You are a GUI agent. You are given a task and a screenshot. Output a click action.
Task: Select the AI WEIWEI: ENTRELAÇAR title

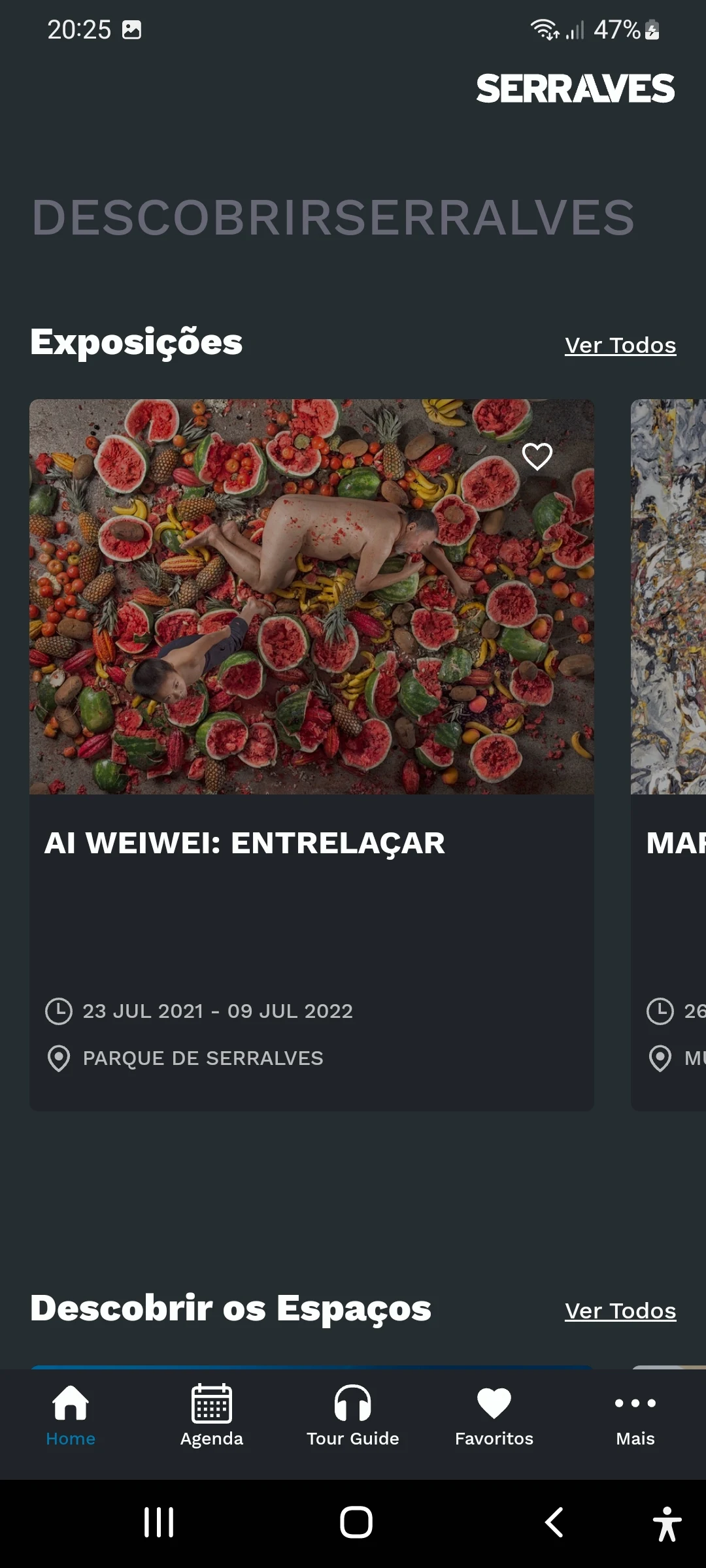244,843
